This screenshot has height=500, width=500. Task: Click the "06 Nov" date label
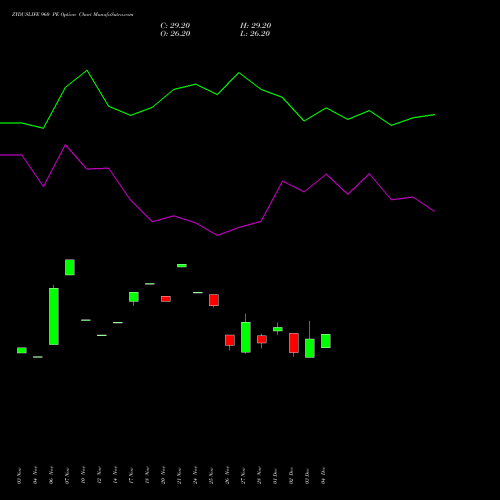[51, 475]
